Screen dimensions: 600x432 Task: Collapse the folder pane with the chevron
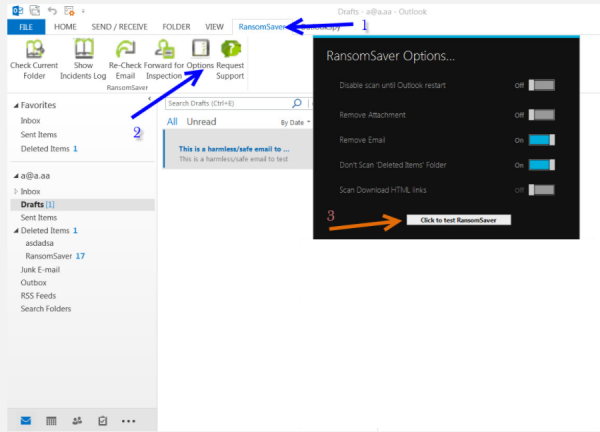coord(150,98)
